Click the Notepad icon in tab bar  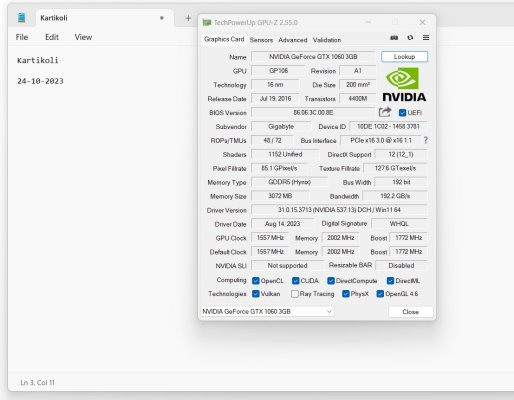click(22, 17)
